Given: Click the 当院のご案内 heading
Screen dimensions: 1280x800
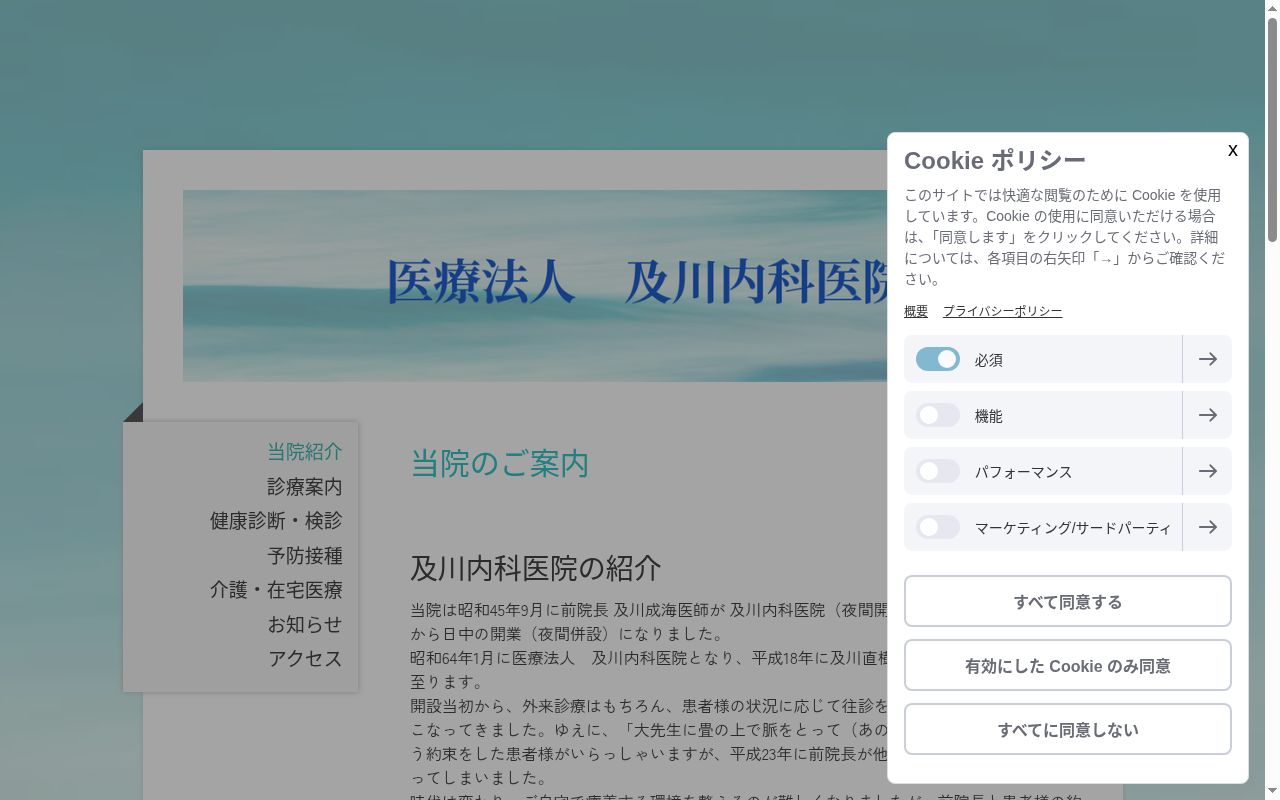Looking at the screenshot, I should (x=499, y=464).
